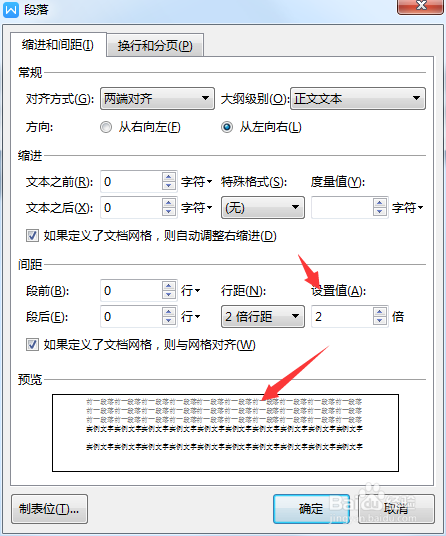Open the 字符 unit dropdown for 文本之后
This screenshot has width=446, height=536.
coord(196,207)
